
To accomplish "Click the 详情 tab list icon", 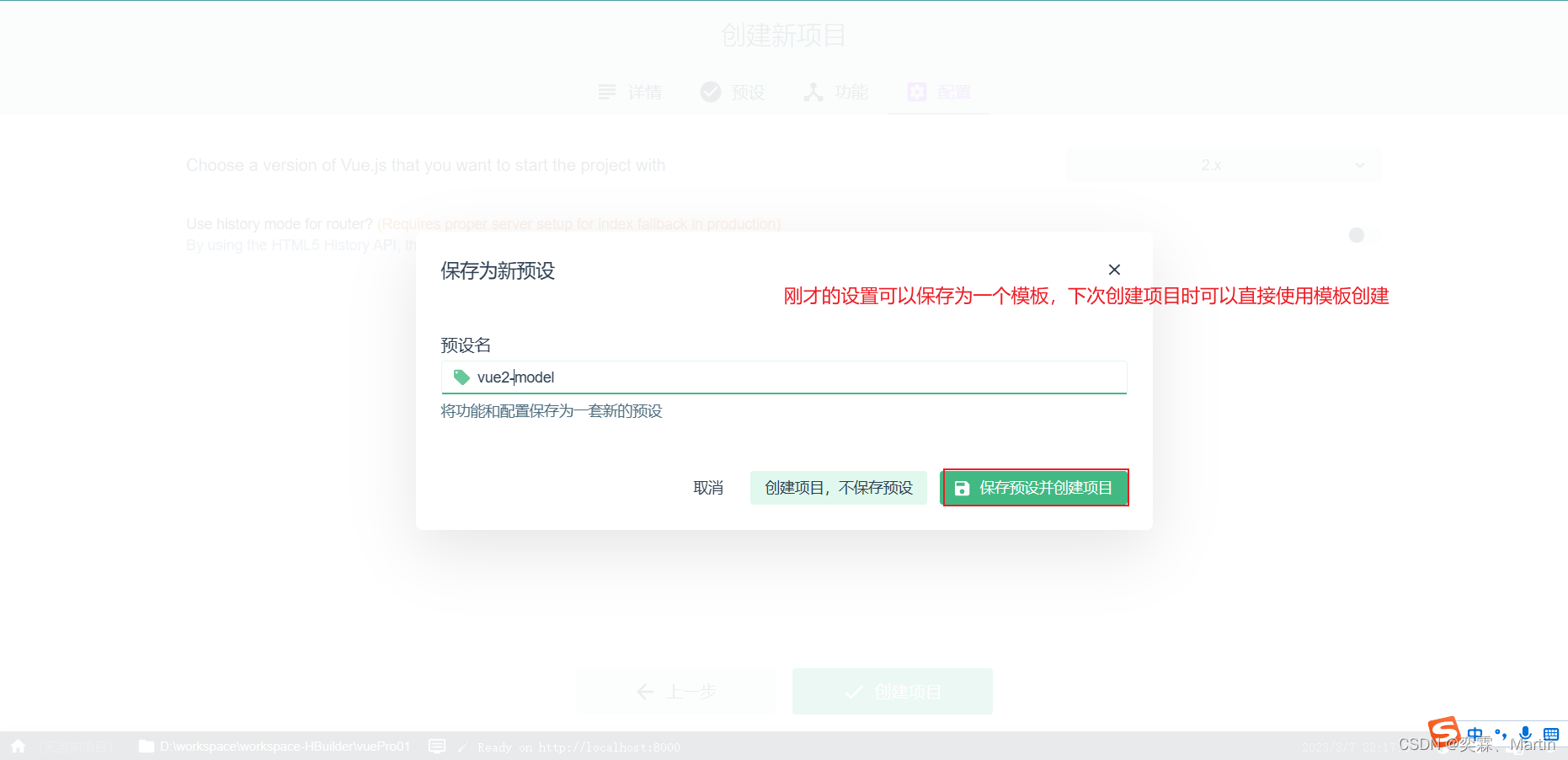I will pyautogui.click(x=607, y=92).
